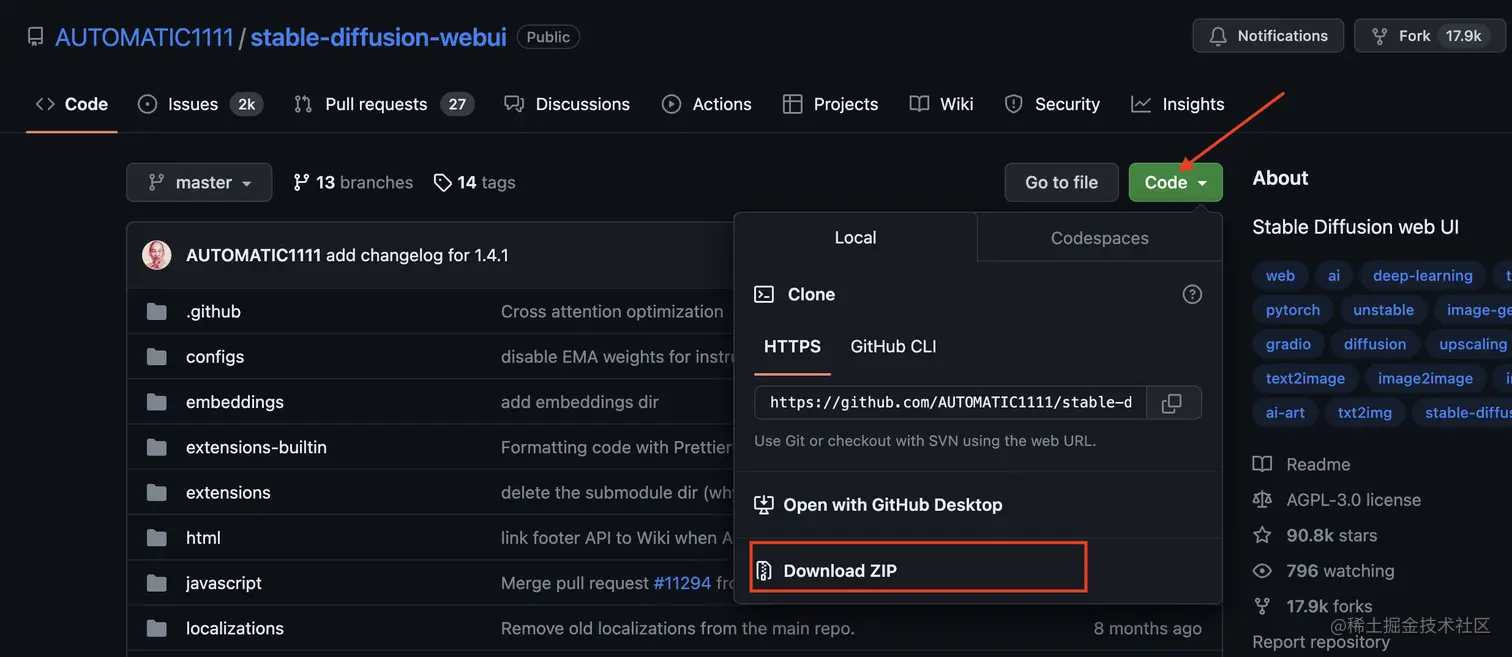Image resolution: width=1512 pixels, height=657 pixels.
Task: Click the star icon beside 90.8k stars
Action: 1263,535
